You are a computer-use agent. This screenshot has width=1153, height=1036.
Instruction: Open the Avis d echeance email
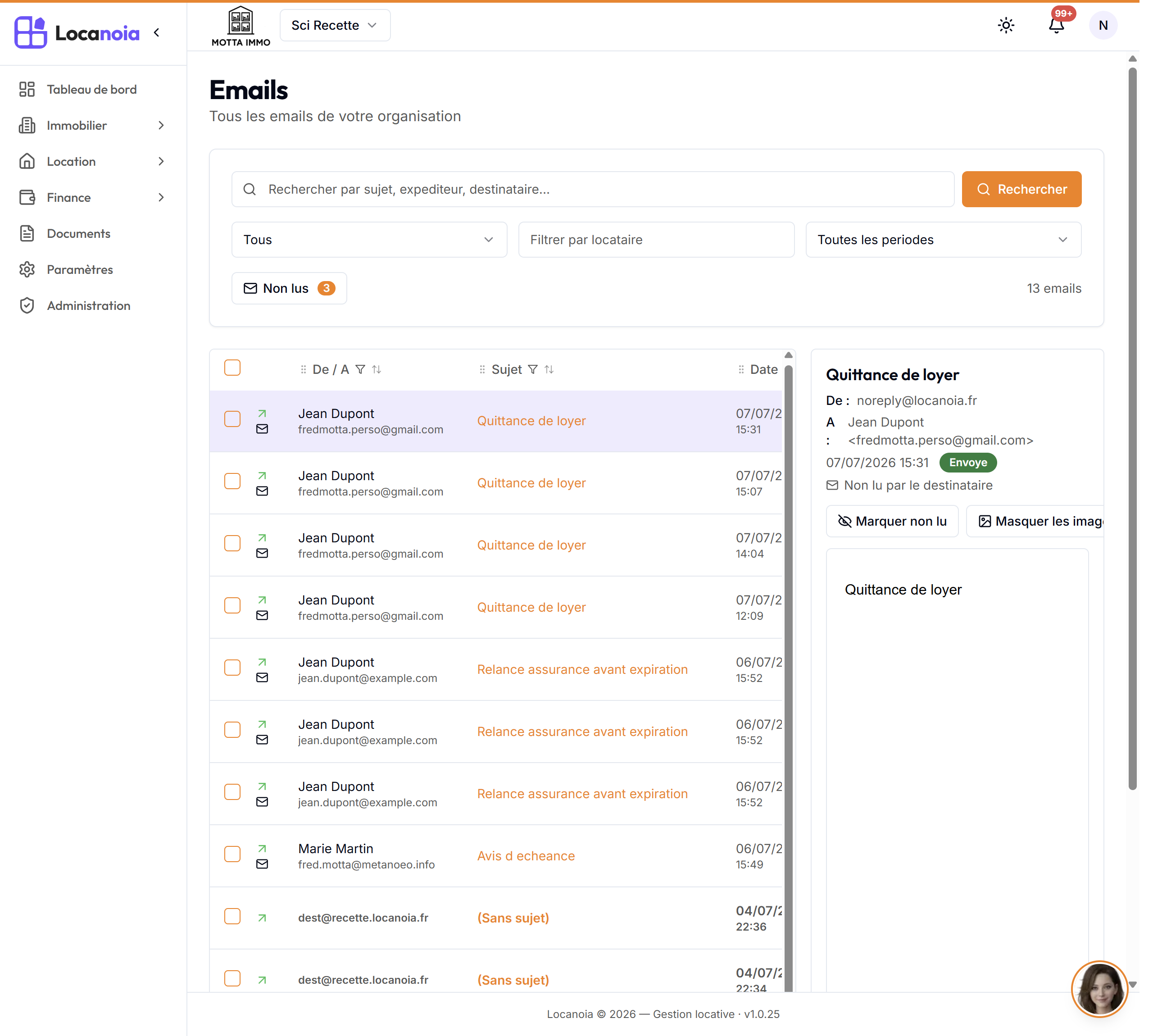click(526, 855)
